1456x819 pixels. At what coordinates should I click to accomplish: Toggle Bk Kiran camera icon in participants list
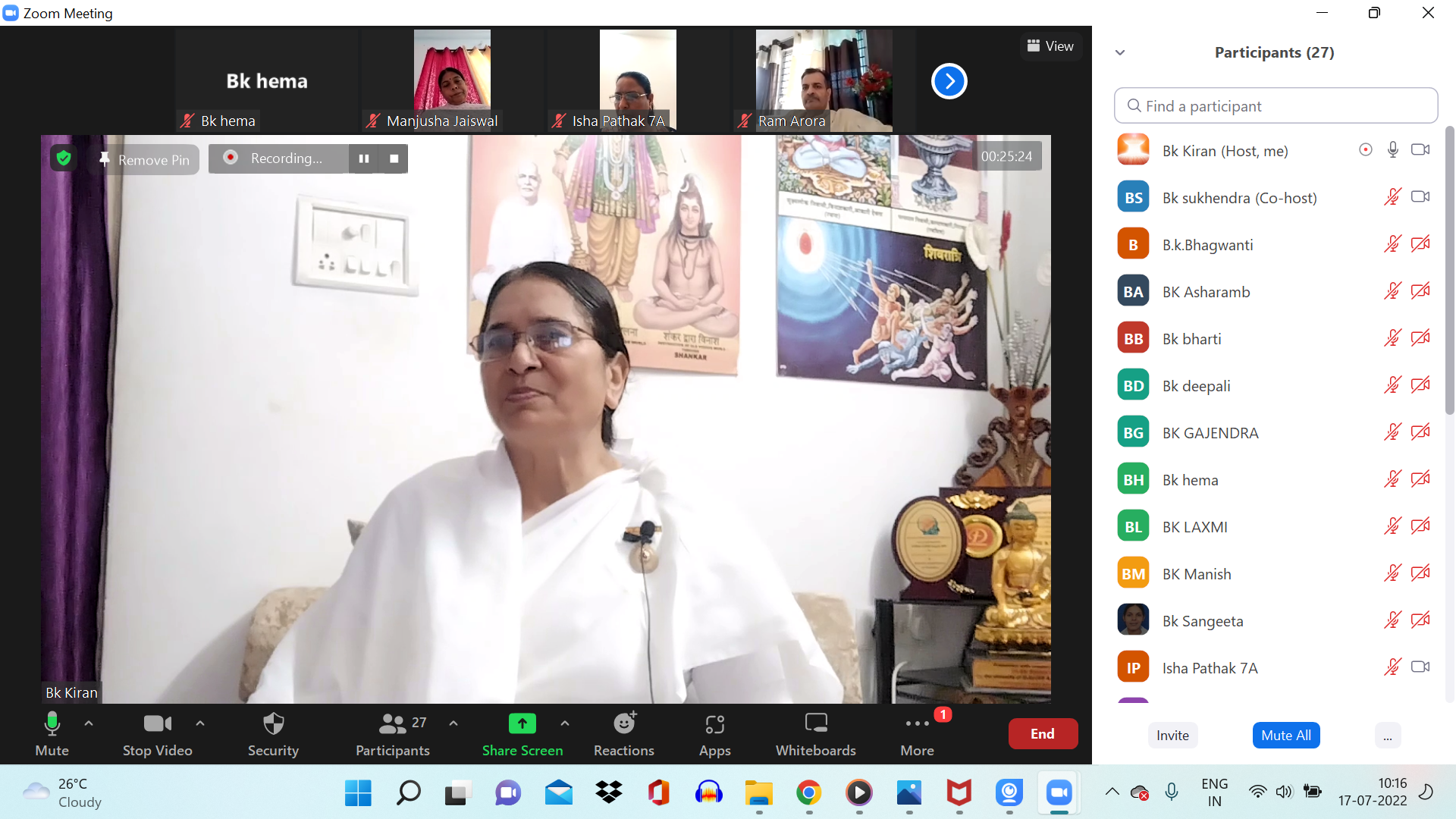(1420, 150)
